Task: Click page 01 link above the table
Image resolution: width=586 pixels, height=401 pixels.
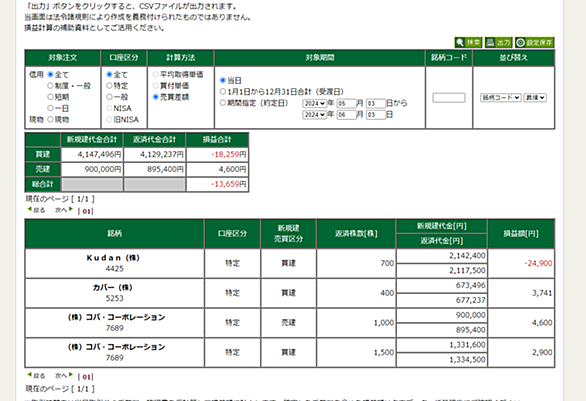Action: tap(86, 211)
